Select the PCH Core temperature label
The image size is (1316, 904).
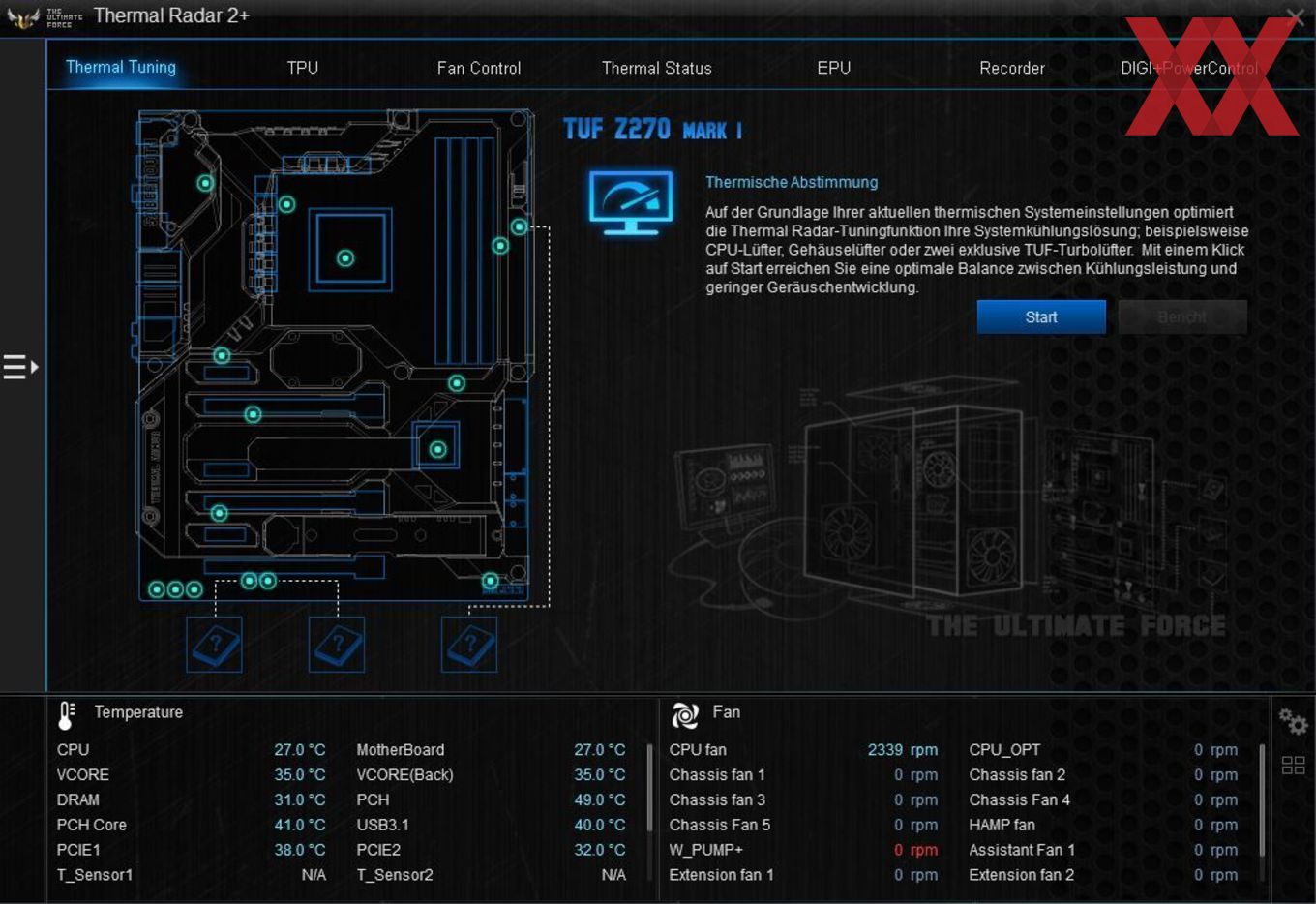pyautogui.click(x=91, y=826)
